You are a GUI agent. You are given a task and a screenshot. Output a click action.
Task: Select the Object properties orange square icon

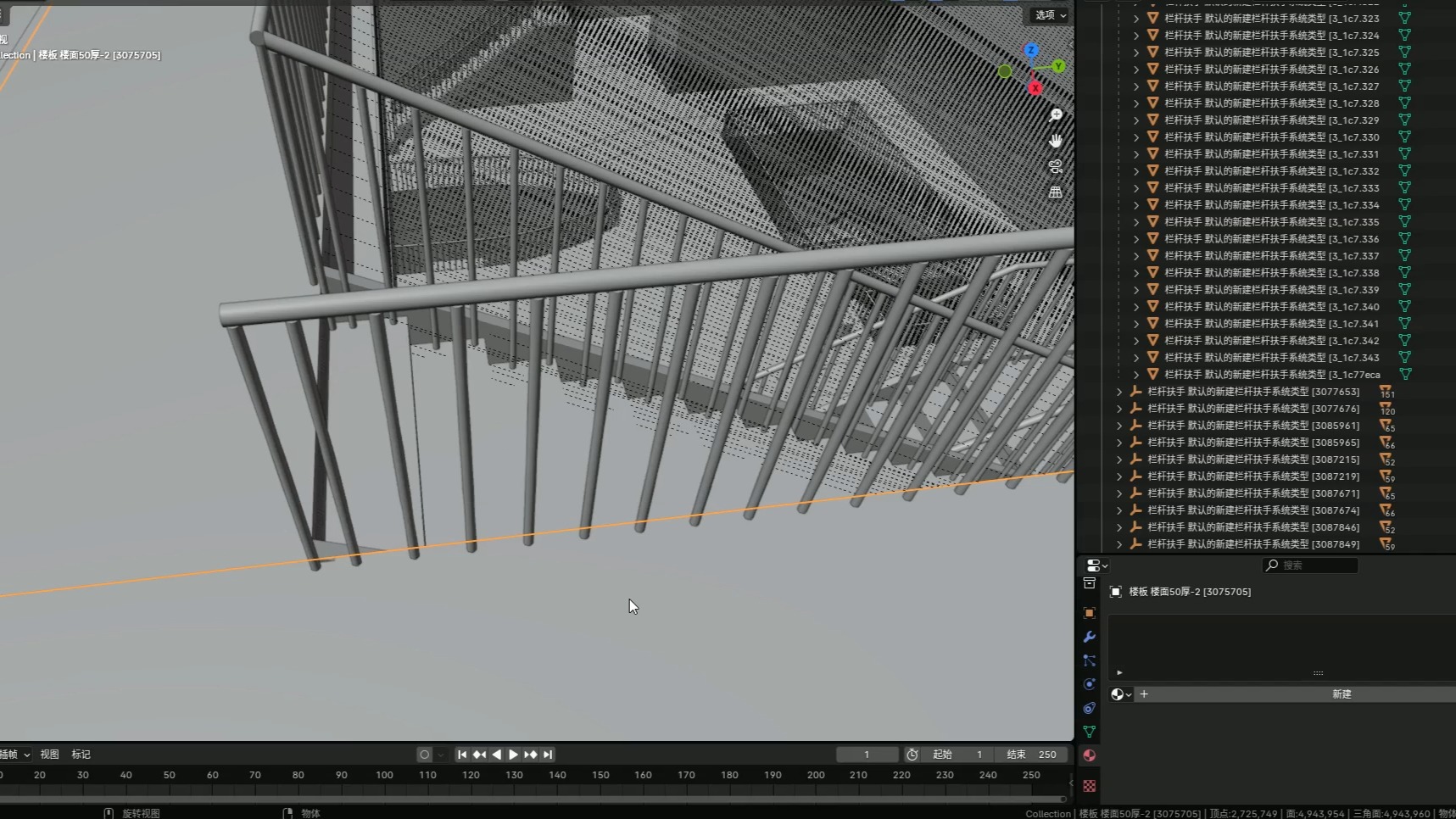coord(1091,613)
